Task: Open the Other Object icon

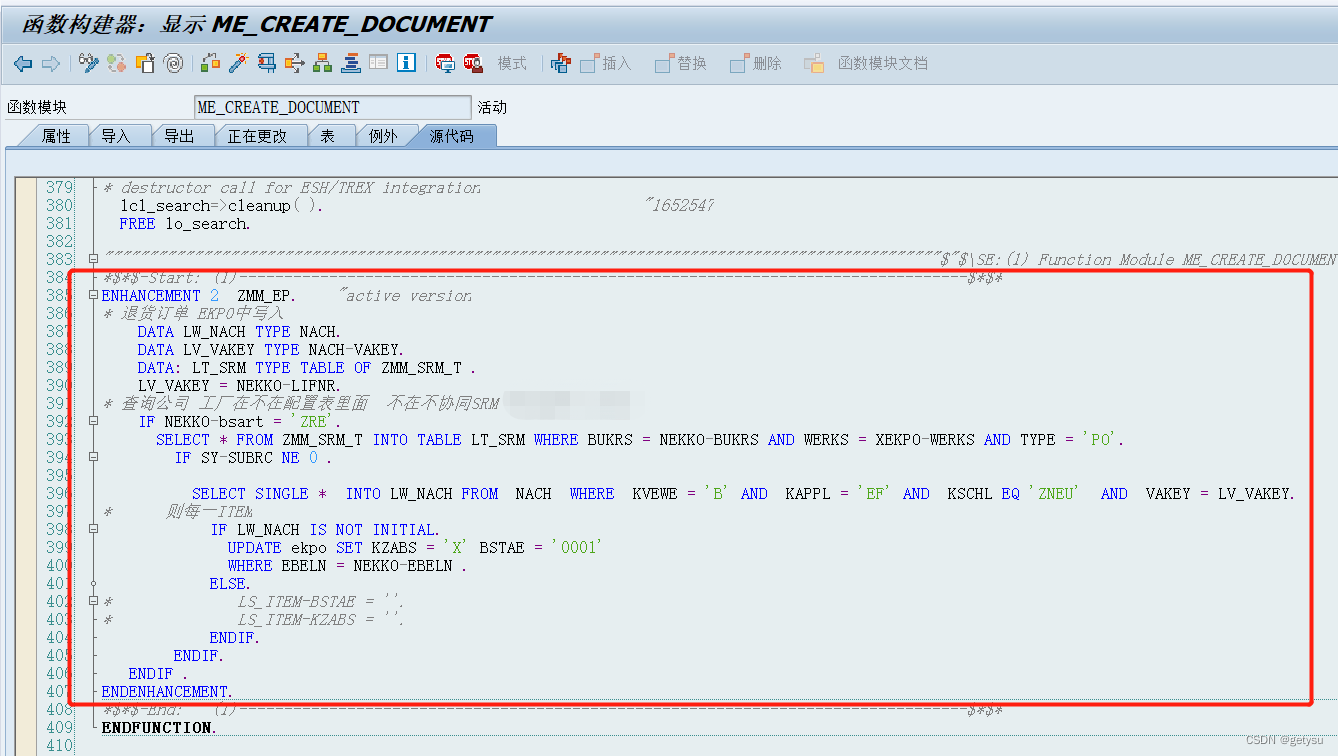Action: pyautogui.click(x=146, y=63)
